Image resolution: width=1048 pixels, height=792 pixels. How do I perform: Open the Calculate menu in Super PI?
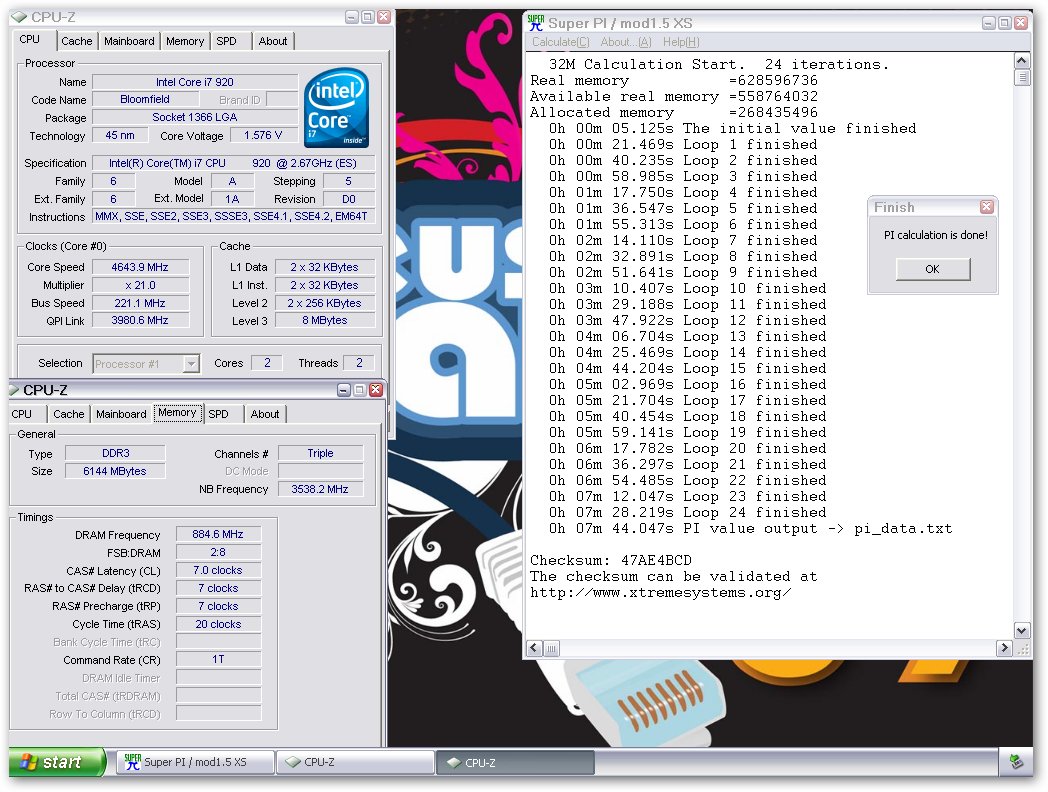[561, 42]
